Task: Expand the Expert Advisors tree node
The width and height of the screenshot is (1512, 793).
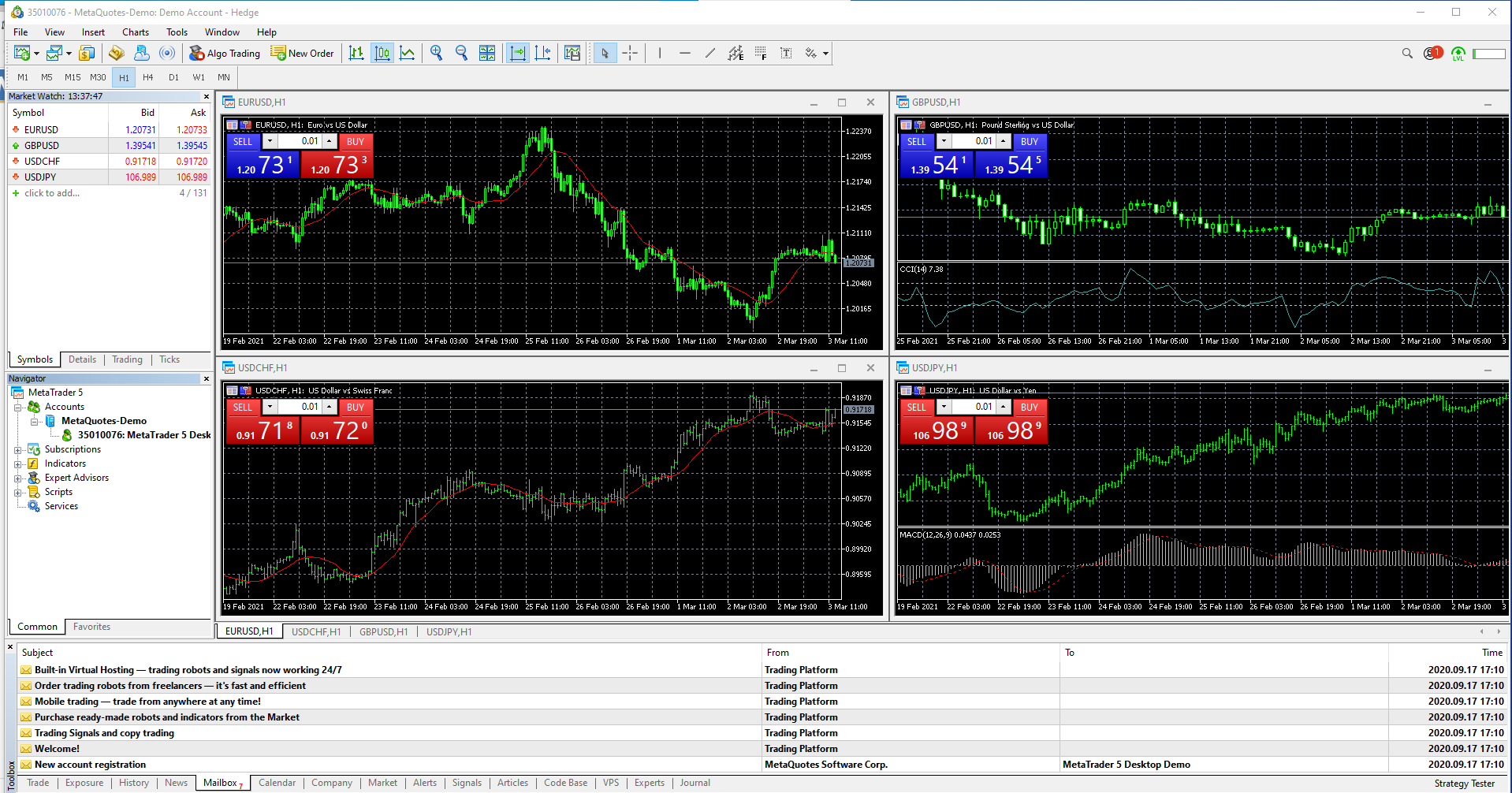Action: click(17, 478)
